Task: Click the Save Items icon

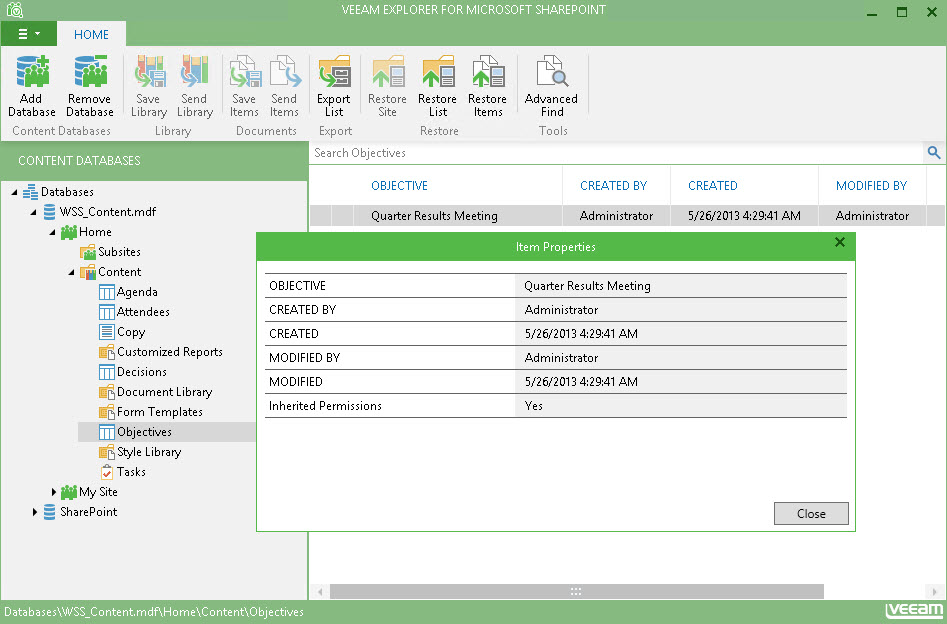Action: (245, 71)
